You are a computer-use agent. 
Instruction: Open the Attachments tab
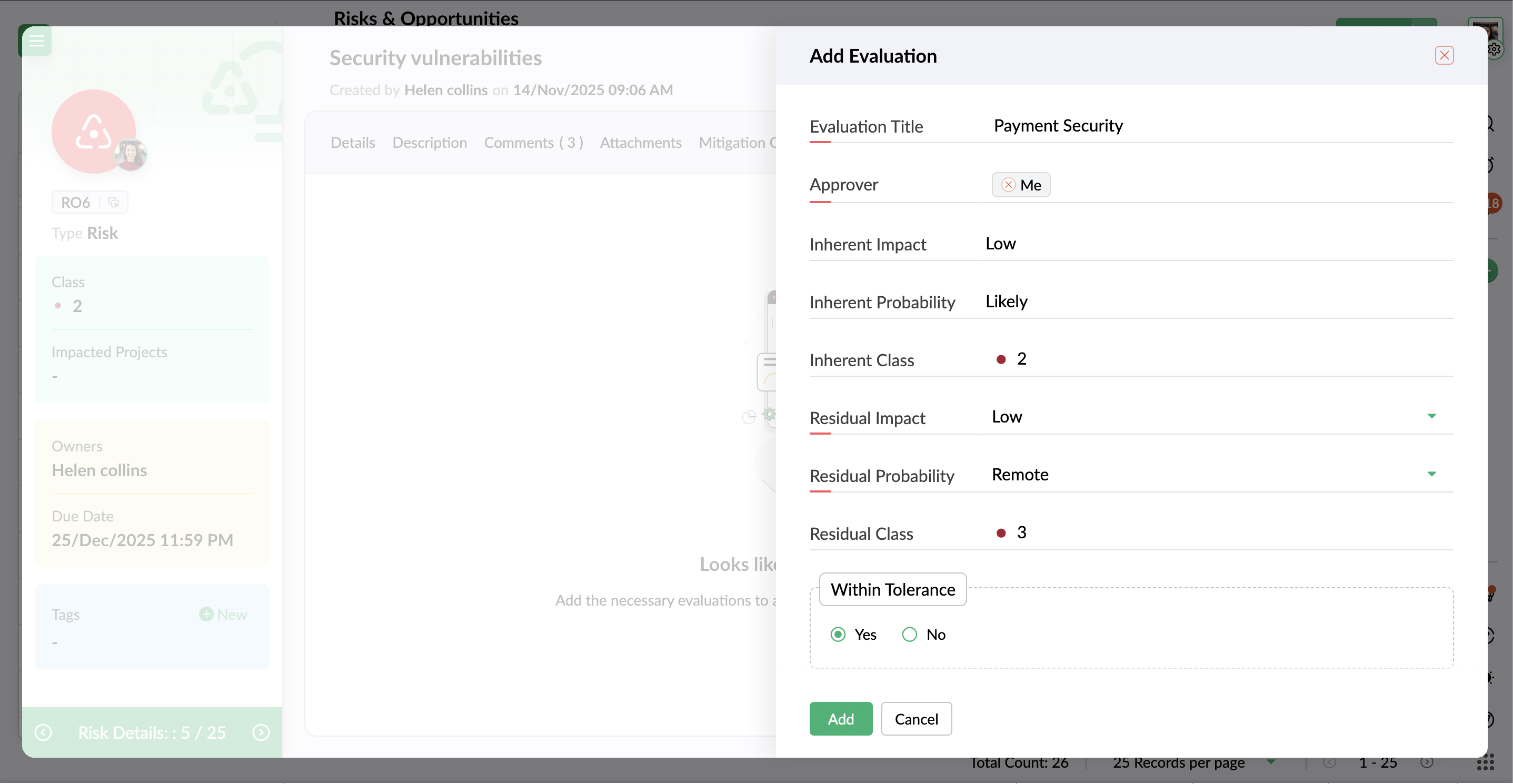pyautogui.click(x=640, y=143)
